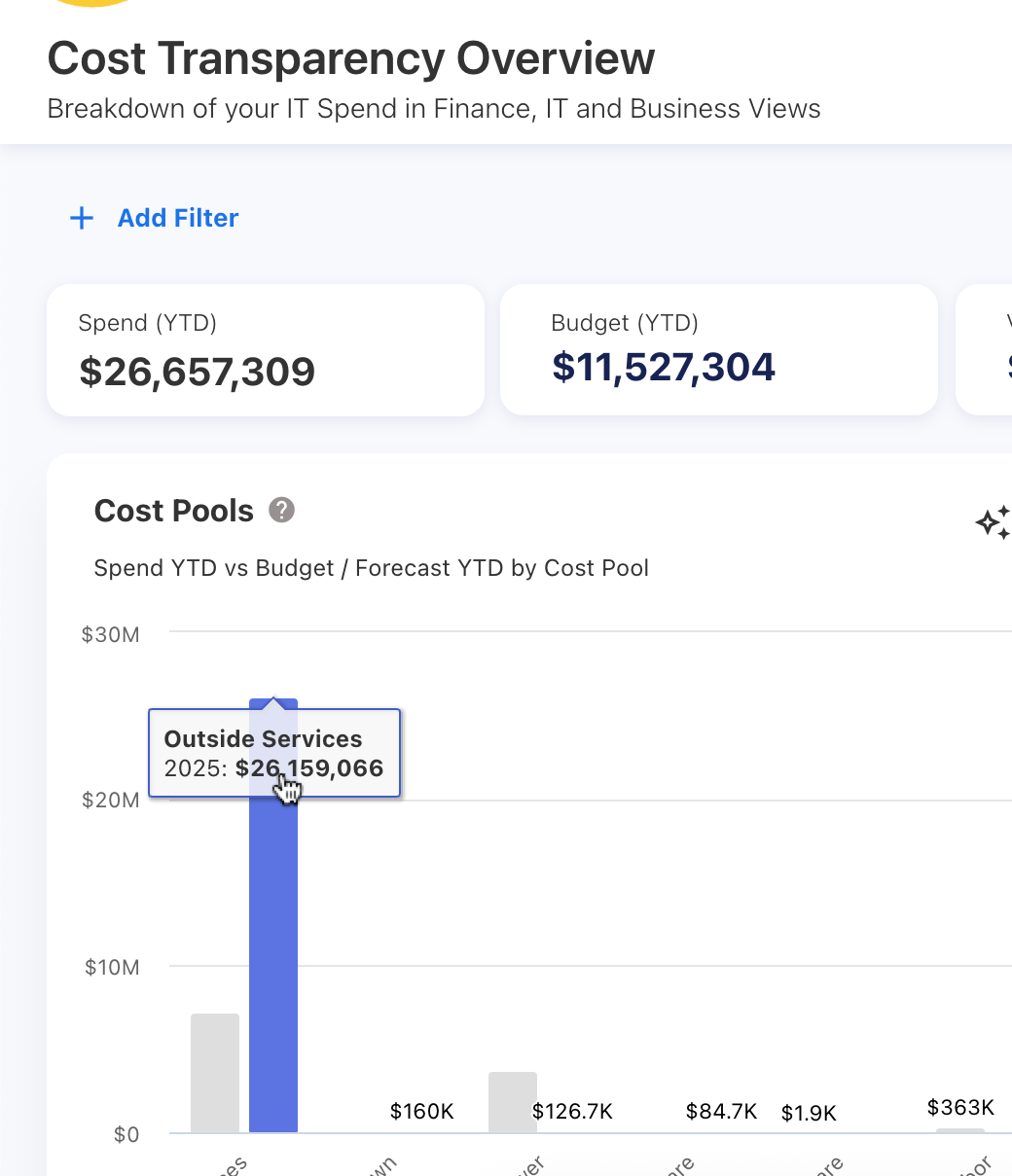Click the small gray bar under $363K
Viewport: 1012px width, 1176px height.
pos(959,1130)
